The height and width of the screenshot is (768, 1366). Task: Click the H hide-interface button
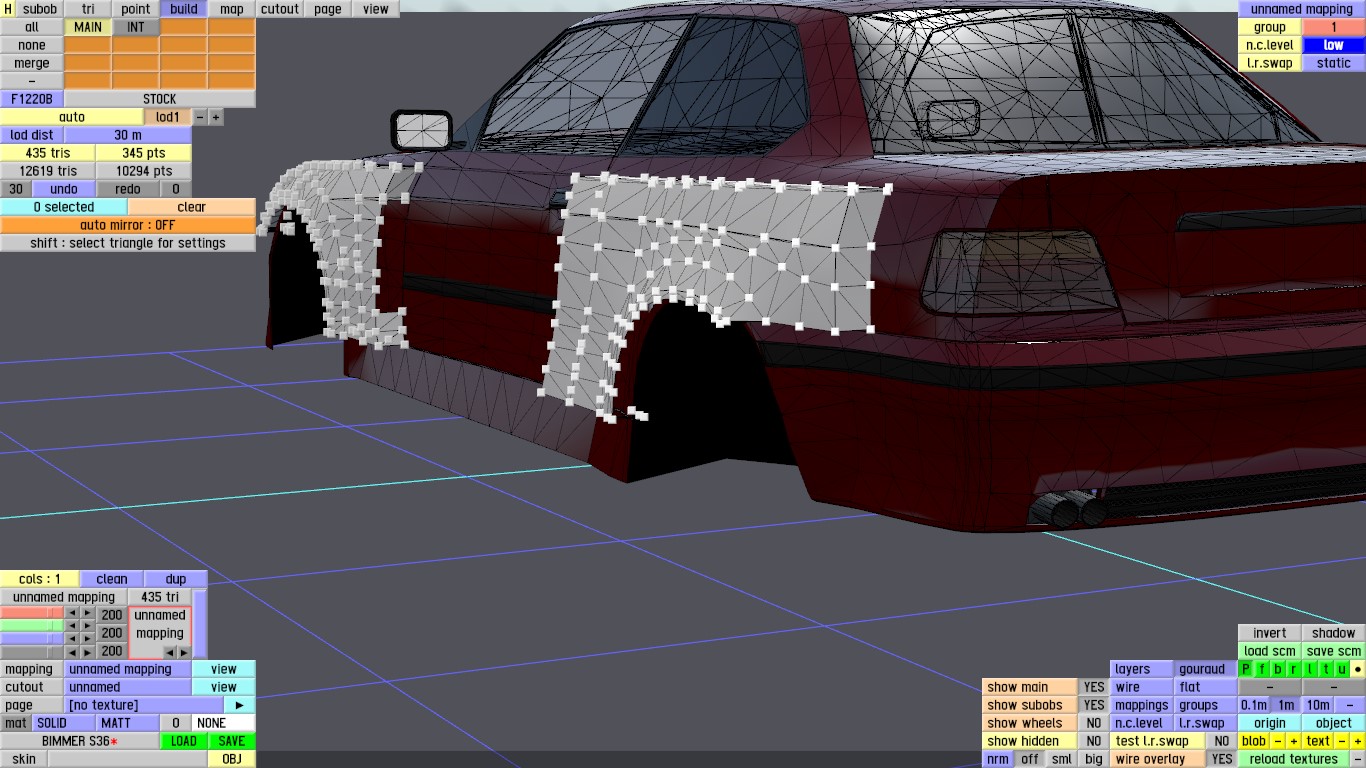point(8,9)
